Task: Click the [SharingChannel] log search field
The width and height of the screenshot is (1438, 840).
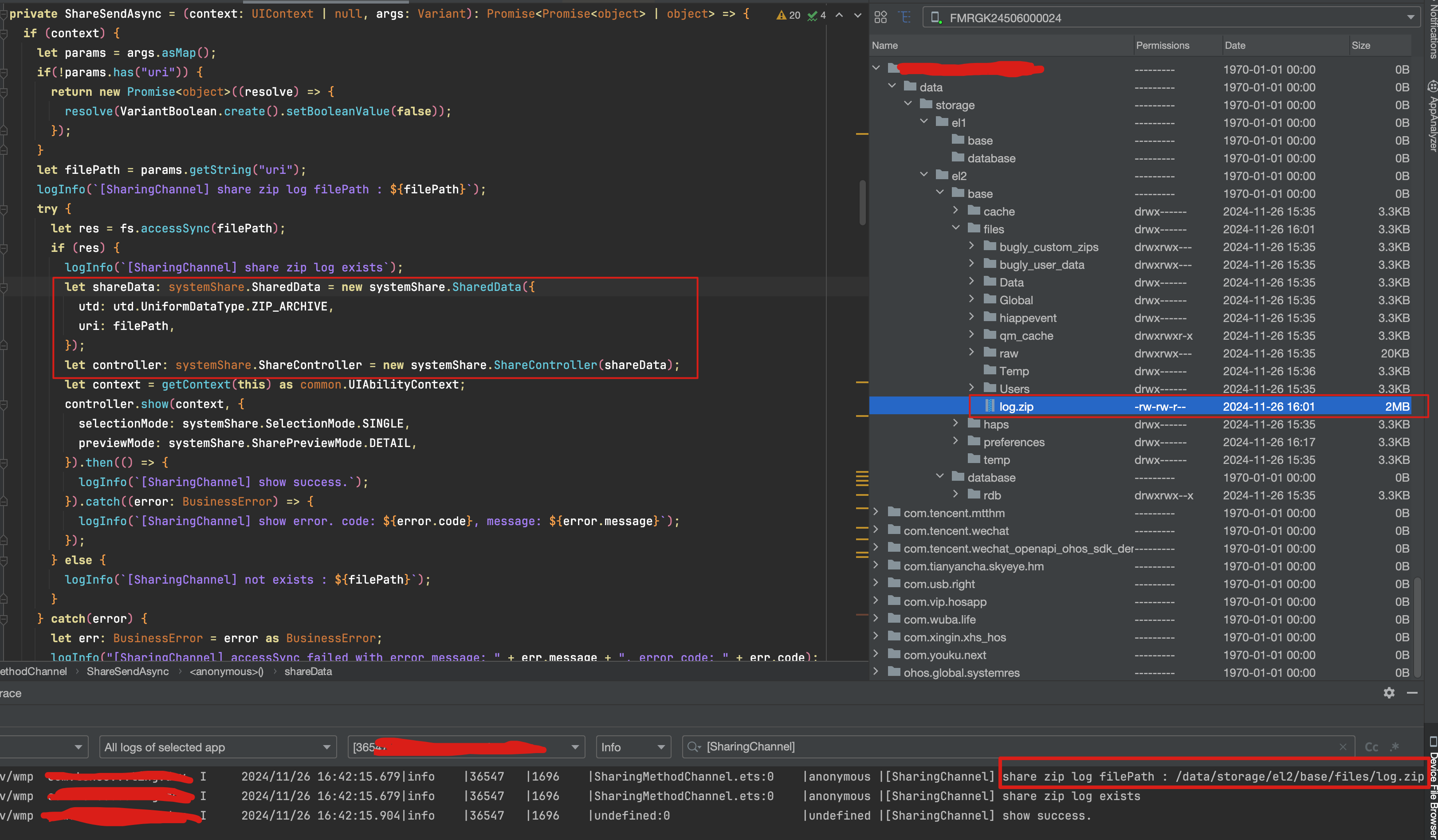Action: click(x=1018, y=747)
